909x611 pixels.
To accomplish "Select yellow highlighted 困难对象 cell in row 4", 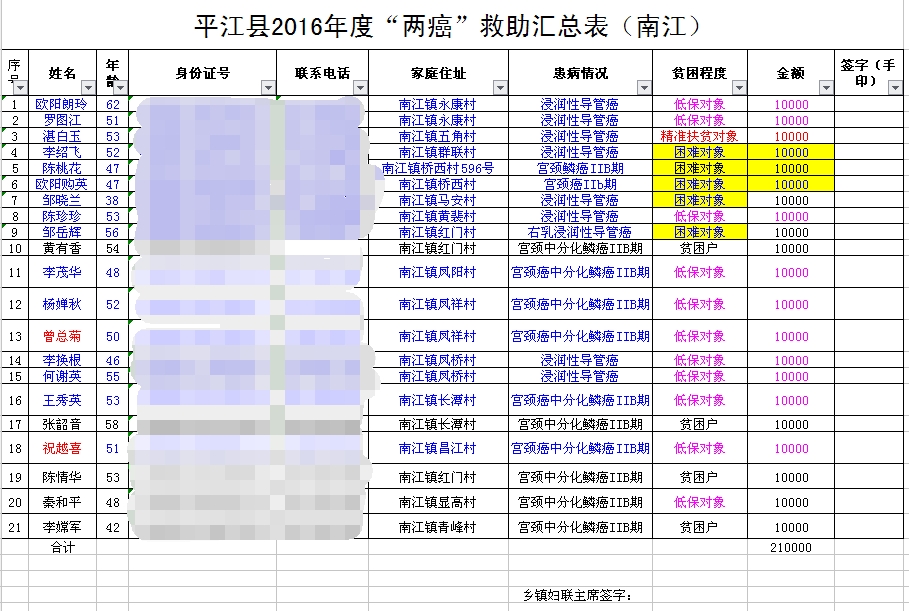I will click(700, 153).
